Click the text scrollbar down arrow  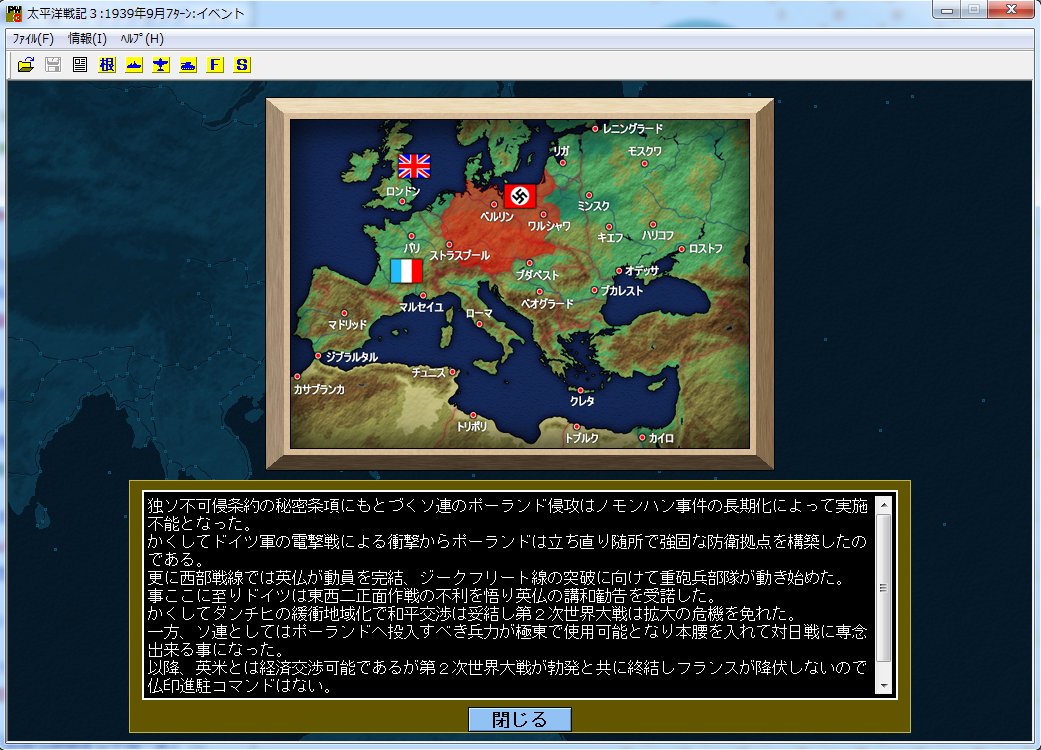tap(884, 685)
